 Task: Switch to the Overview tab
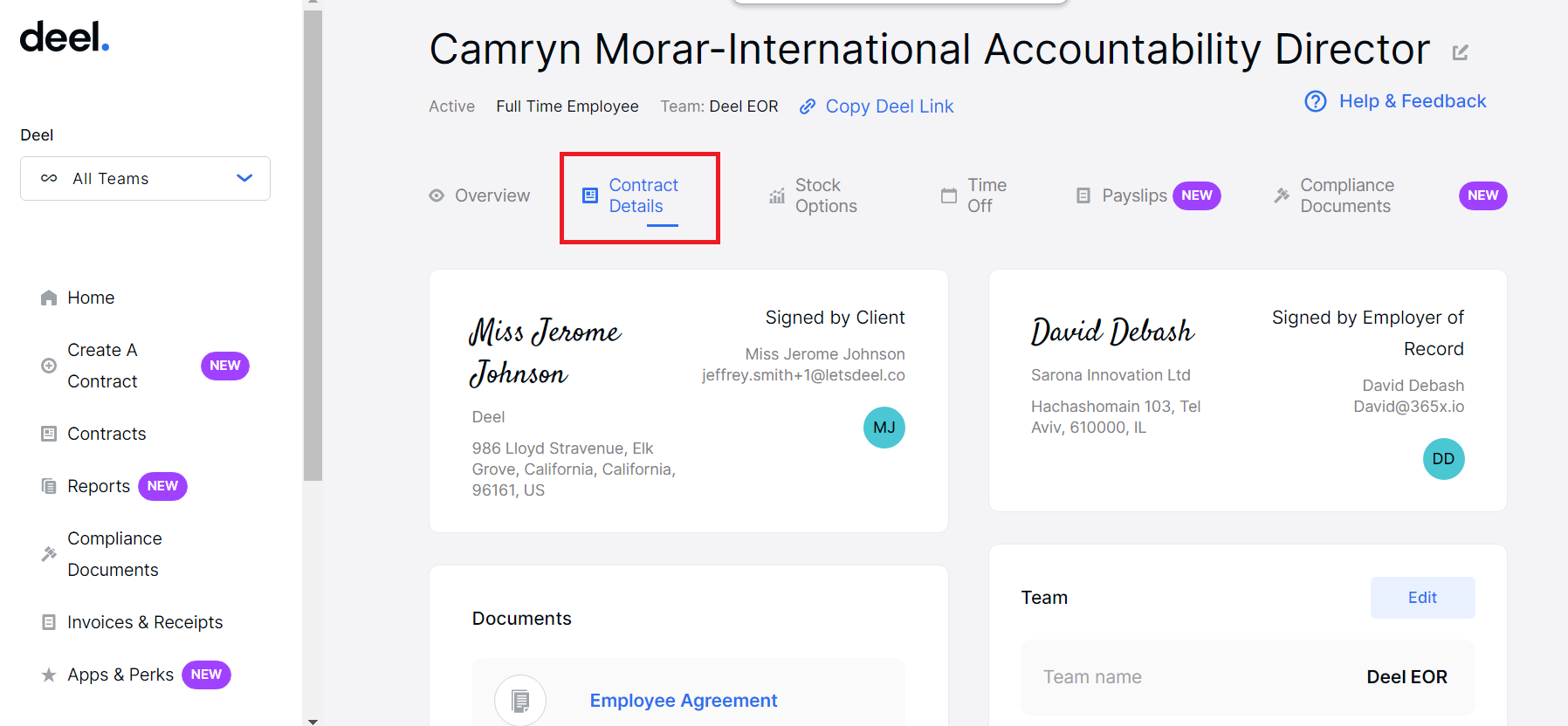tap(492, 195)
